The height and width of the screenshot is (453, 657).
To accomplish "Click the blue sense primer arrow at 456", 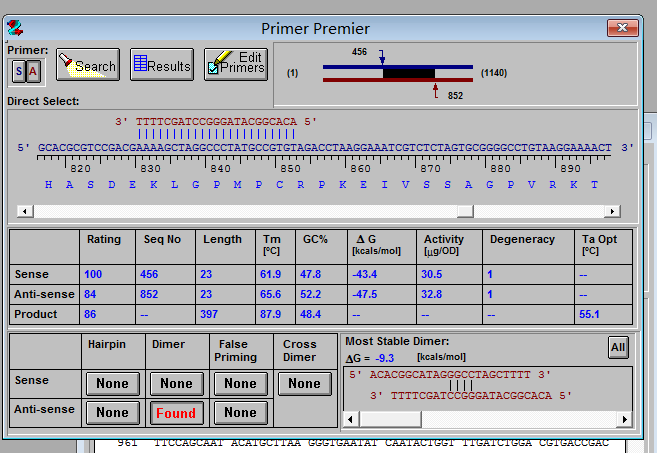I will pyautogui.click(x=382, y=57).
